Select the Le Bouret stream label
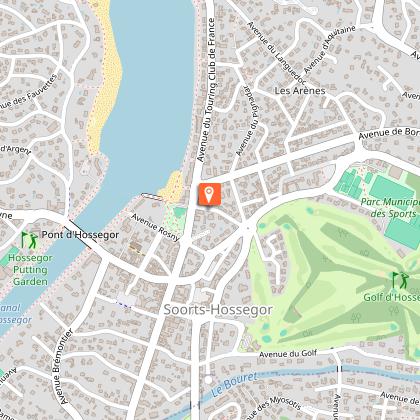Image resolution: width=420 pixels, height=420 pixels. point(235,384)
